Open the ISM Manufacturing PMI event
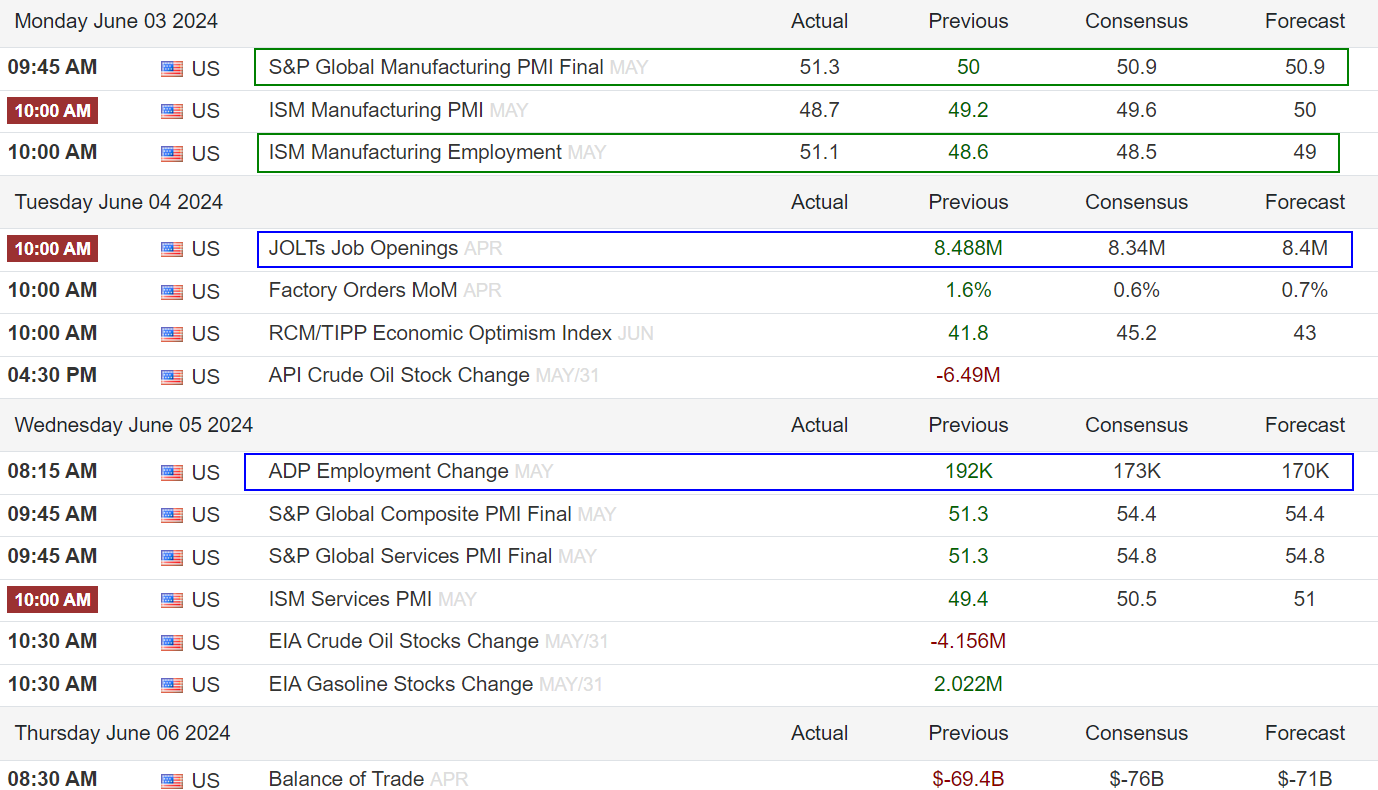This screenshot has height=790, width=1378. [x=377, y=110]
